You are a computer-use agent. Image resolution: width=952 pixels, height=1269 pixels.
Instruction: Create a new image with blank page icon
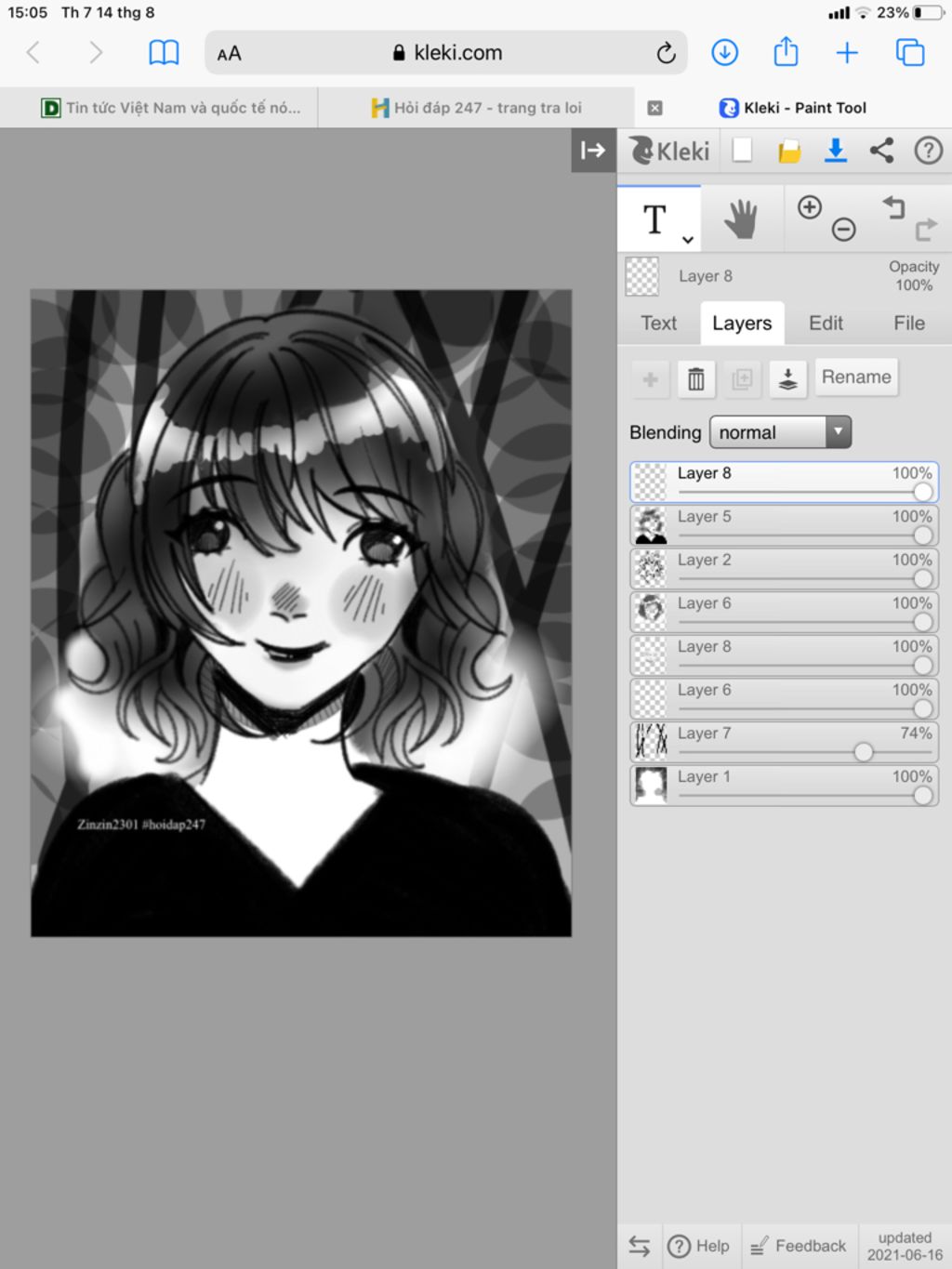point(742,151)
